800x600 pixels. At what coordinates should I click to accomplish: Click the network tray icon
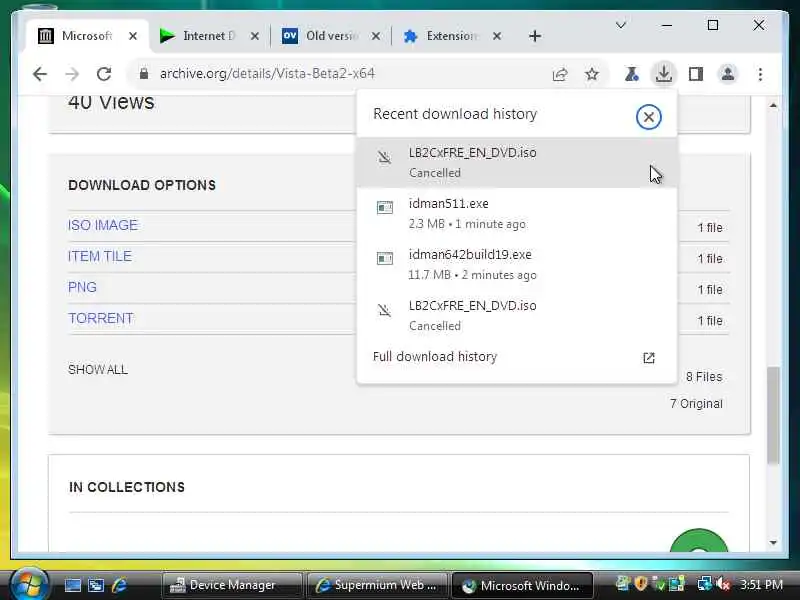704,584
